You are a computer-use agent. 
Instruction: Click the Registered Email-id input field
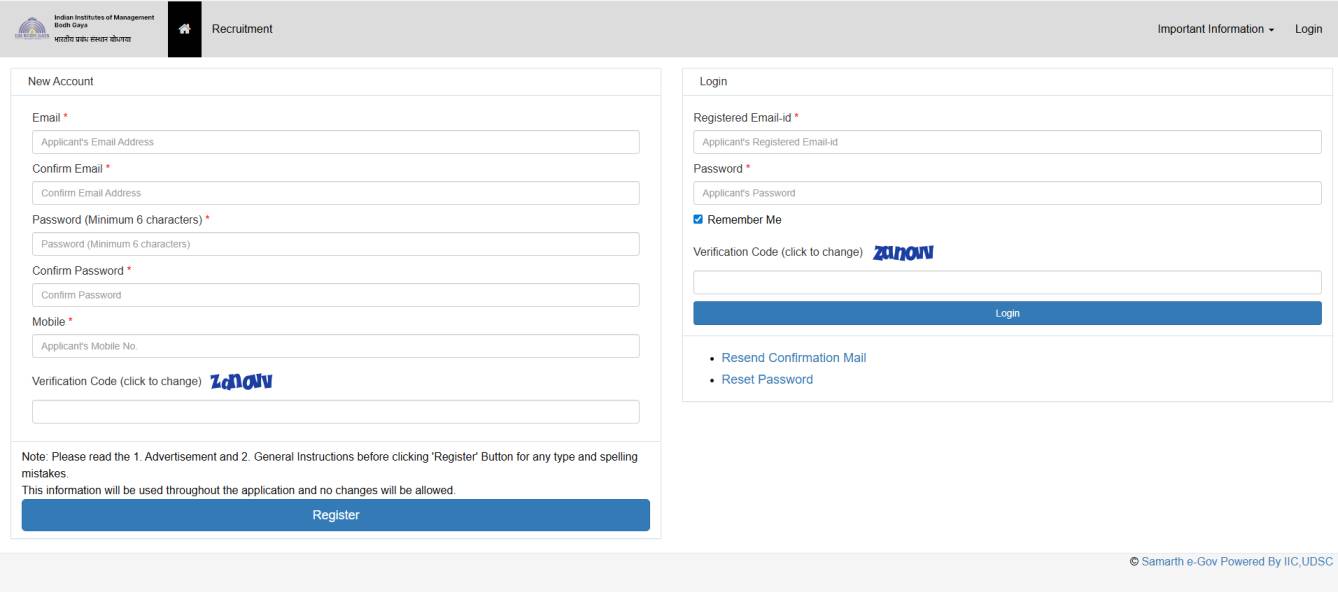click(1007, 142)
